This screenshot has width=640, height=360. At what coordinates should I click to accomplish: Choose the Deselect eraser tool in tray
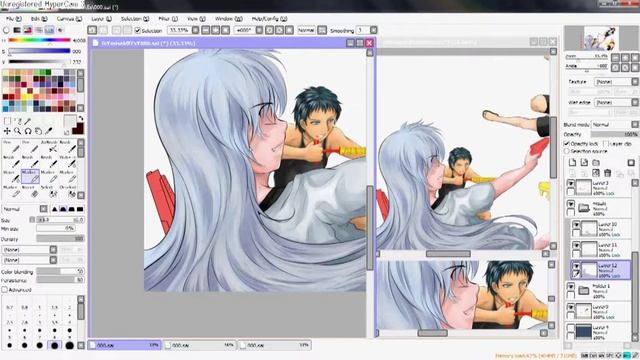(68, 192)
